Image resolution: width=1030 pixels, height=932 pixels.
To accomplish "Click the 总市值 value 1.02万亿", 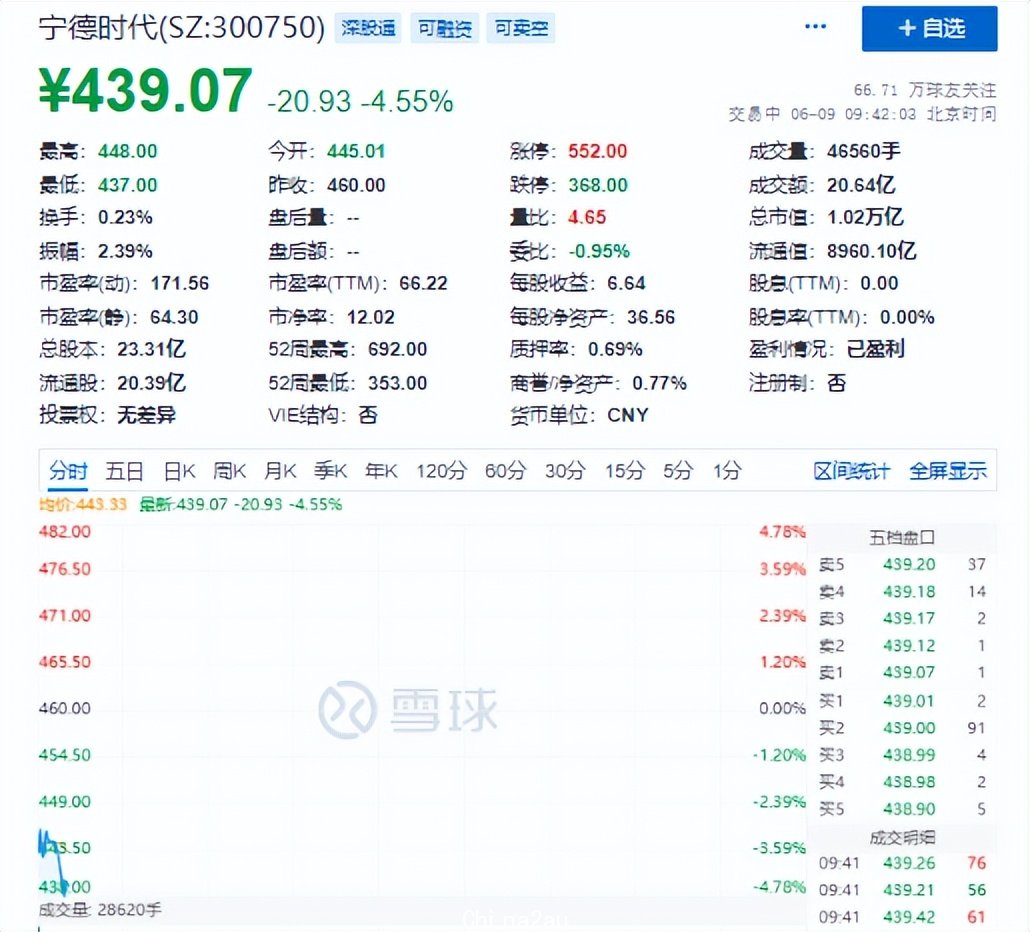I will [x=865, y=217].
